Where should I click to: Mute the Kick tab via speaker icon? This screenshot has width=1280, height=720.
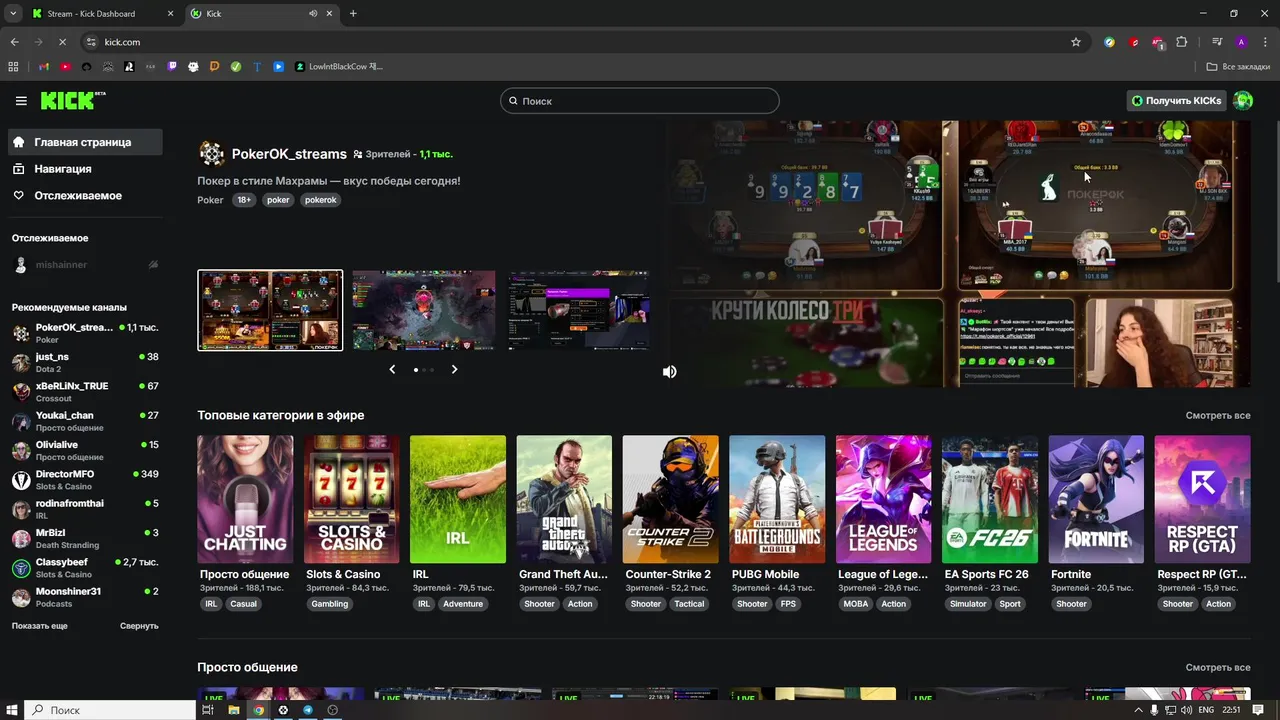click(313, 14)
